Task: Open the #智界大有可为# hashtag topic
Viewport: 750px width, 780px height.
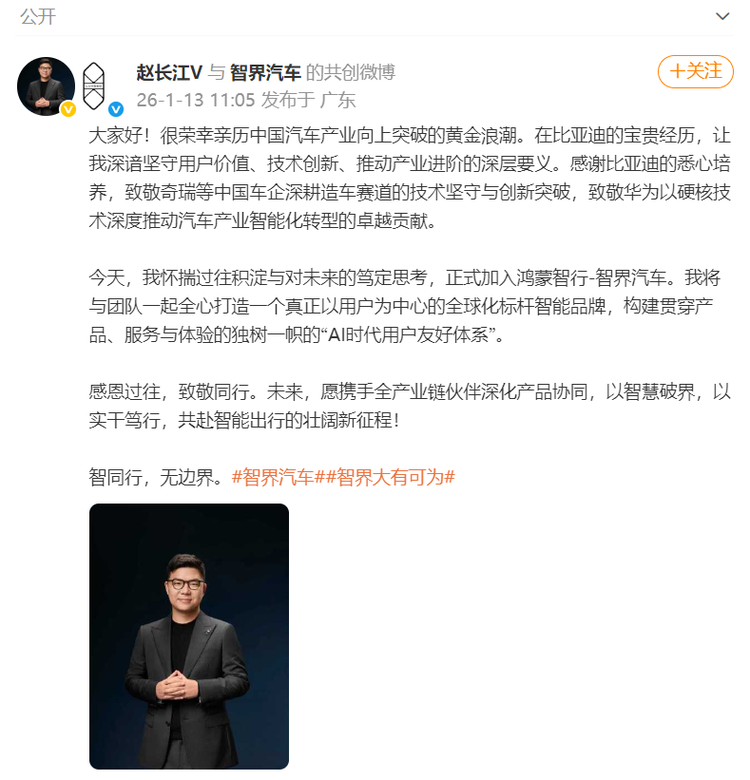Action: pyautogui.click(x=390, y=477)
